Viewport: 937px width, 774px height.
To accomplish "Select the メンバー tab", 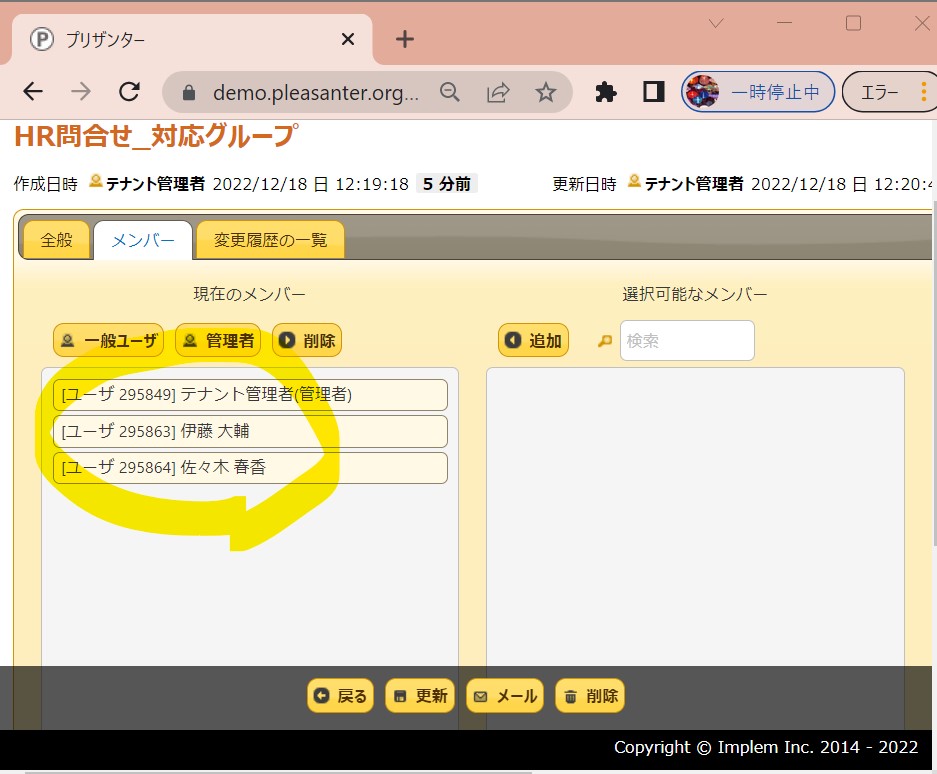I will [x=143, y=240].
